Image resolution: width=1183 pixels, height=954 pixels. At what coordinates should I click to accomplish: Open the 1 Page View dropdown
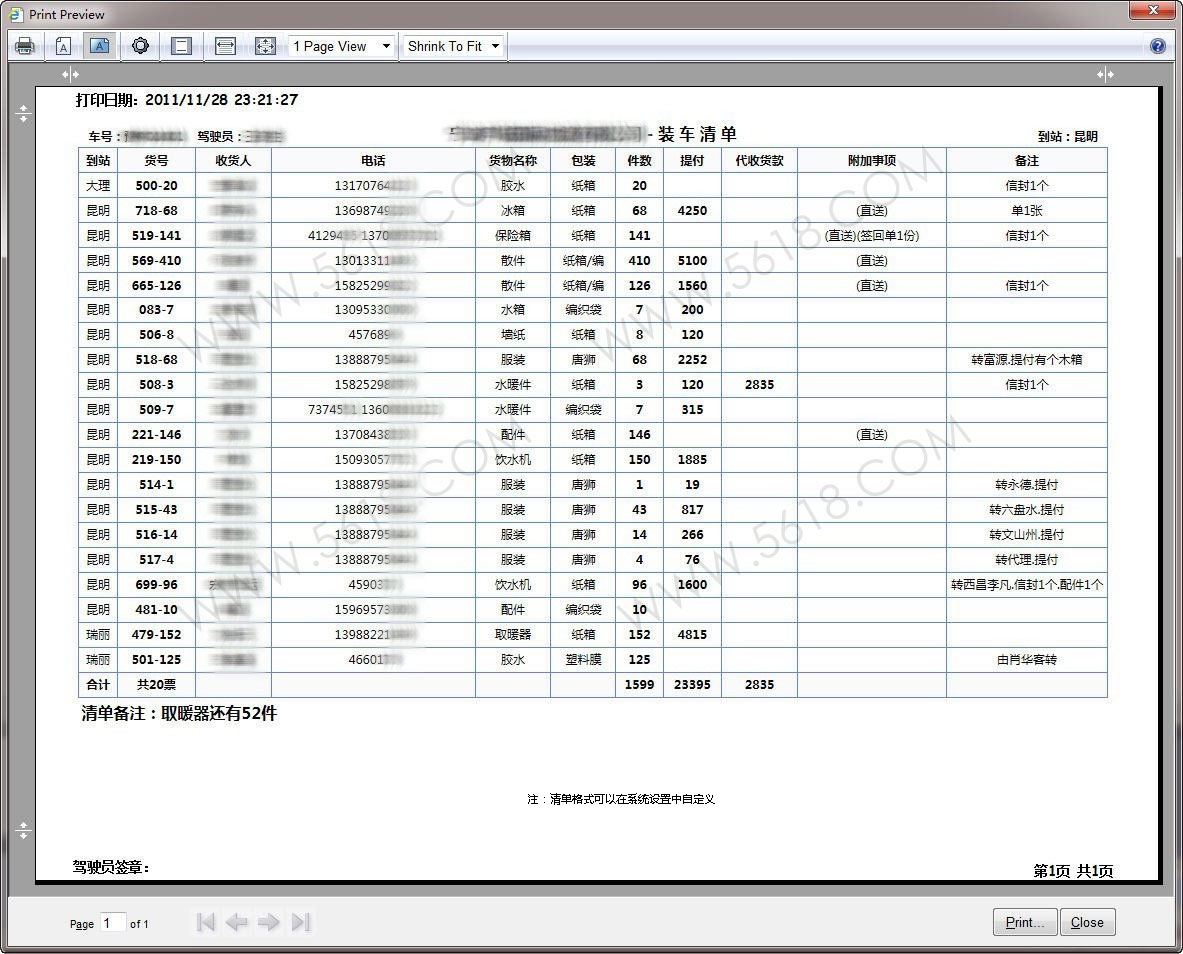[x=342, y=46]
